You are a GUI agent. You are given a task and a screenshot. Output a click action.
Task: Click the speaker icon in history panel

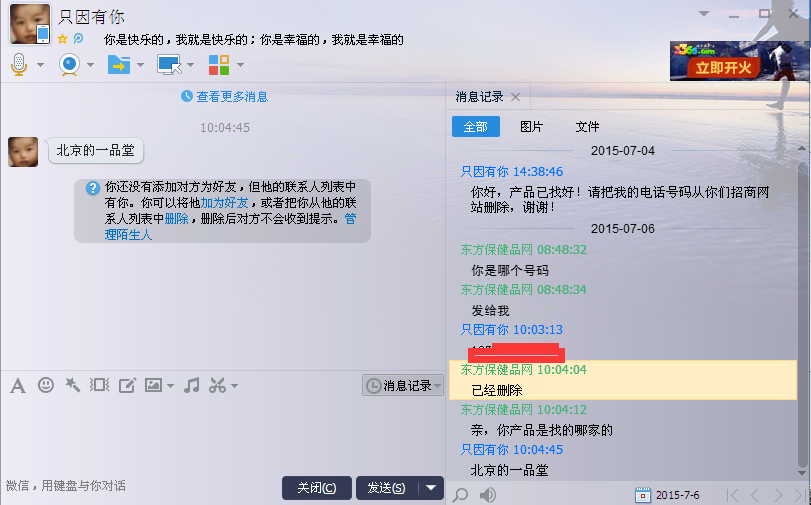[488, 494]
